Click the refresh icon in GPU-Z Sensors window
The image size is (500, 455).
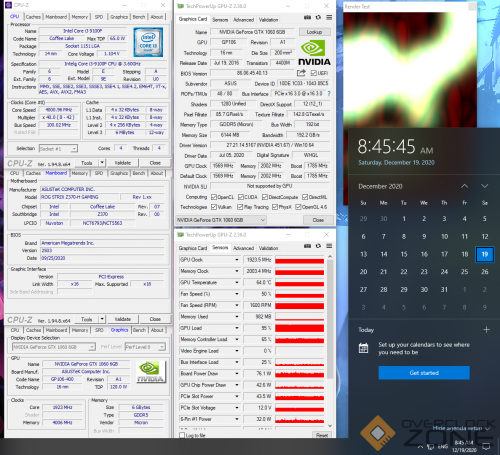(318, 246)
